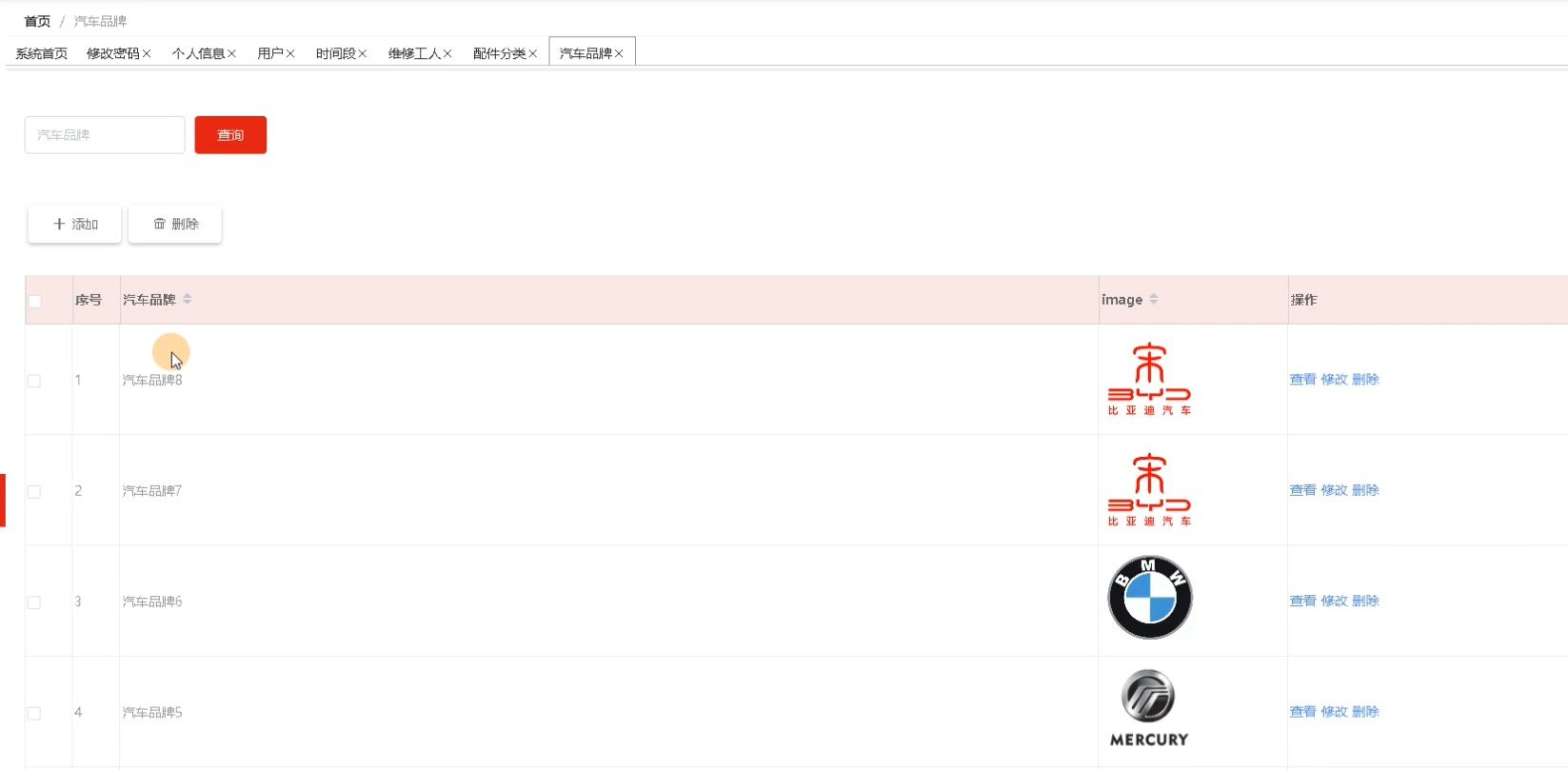The width and height of the screenshot is (1568, 770).
Task: Click 删除 for row 汽车品牌7
Action: point(1365,490)
